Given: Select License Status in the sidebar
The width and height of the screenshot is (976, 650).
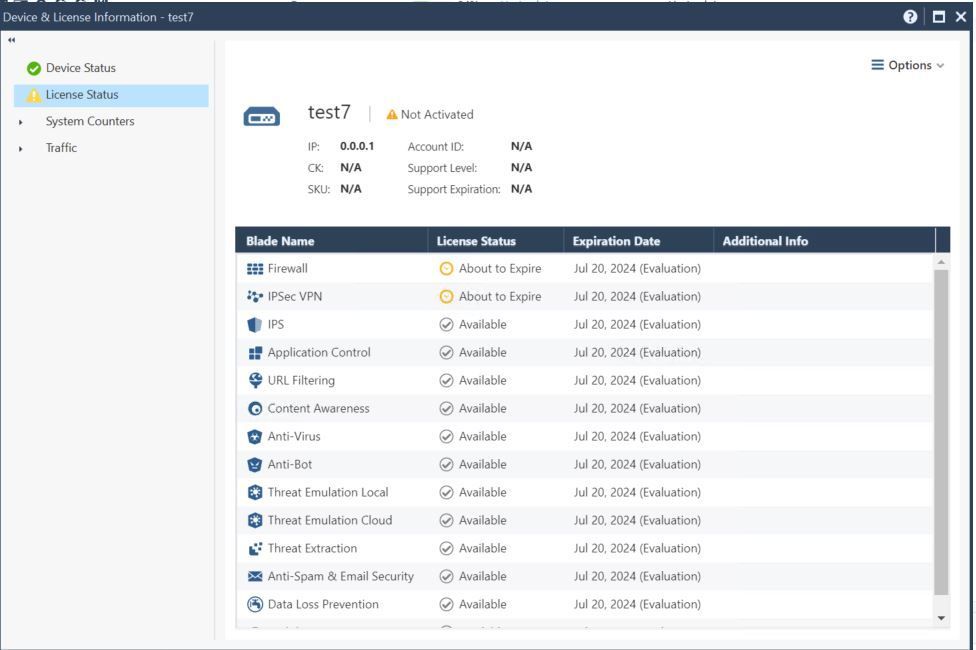Looking at the screenshot, I should [82, 95].
